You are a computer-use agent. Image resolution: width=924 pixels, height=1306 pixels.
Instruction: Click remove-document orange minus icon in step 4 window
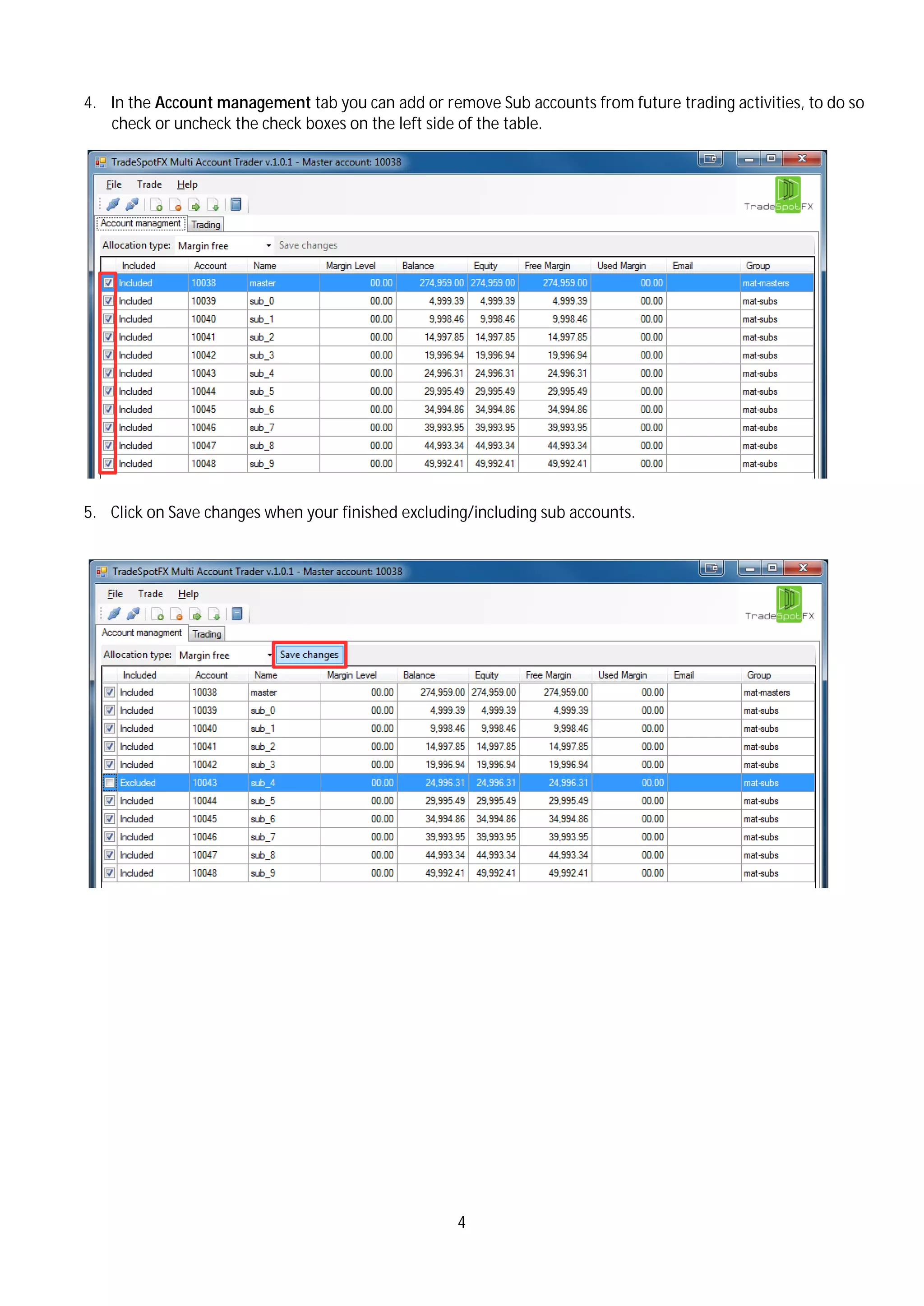pos(175,205)
